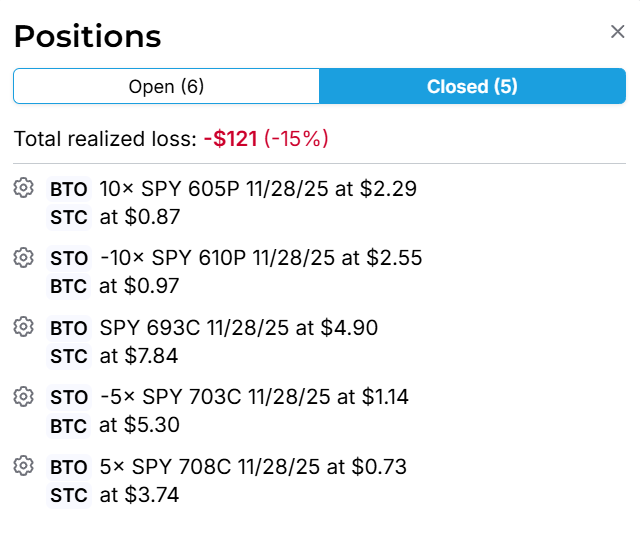Select the Closed (5) tab
640x540 pixels.
(472, 87)
